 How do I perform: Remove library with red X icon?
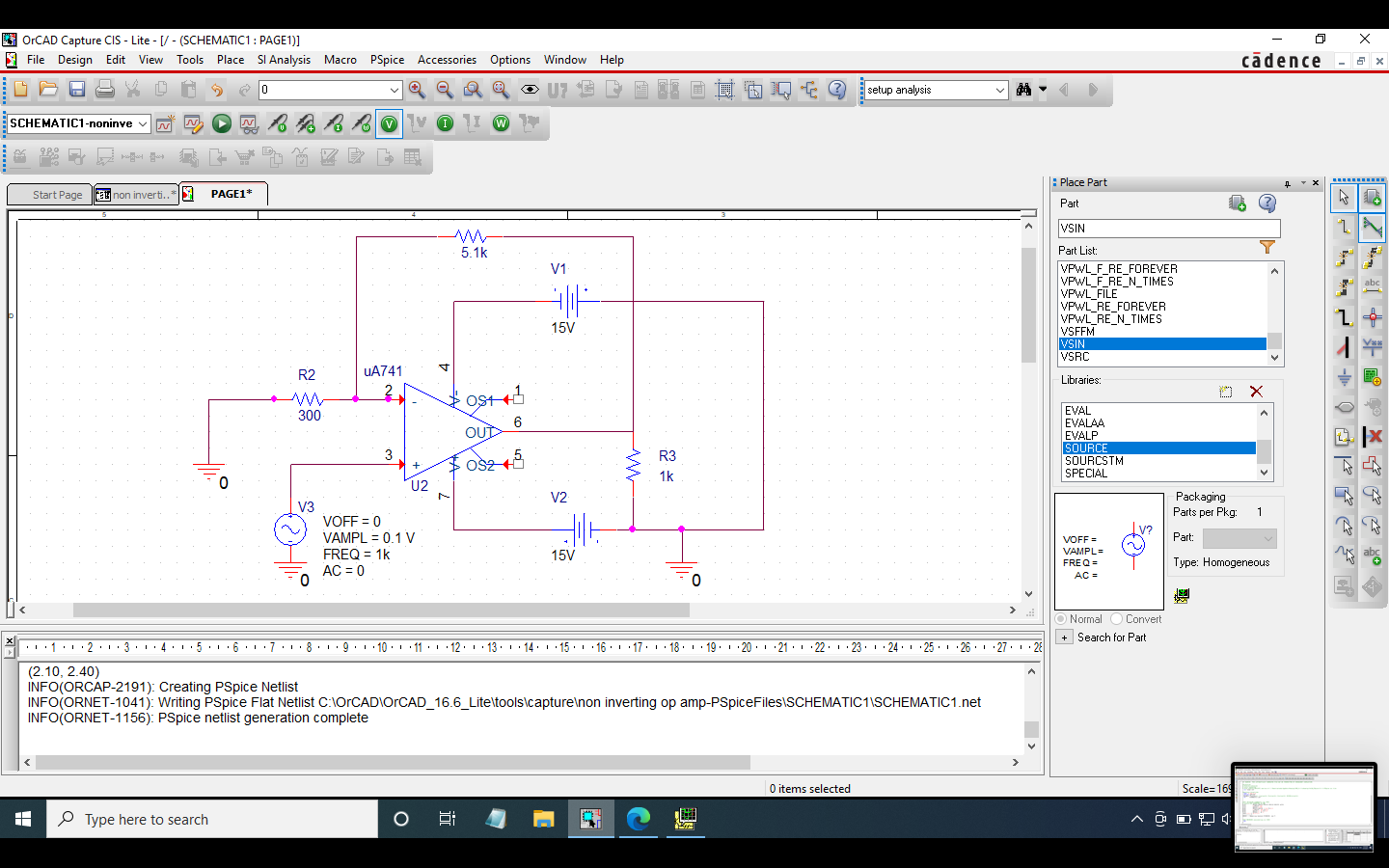click(1256, 392)
